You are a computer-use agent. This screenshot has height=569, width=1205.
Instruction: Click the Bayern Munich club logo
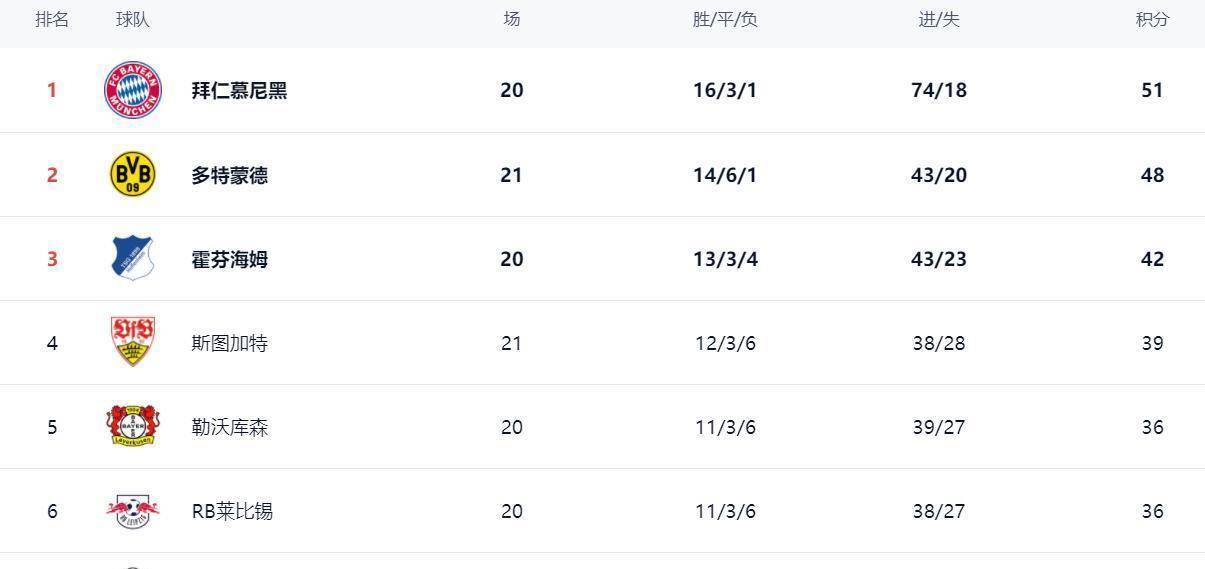133,90
